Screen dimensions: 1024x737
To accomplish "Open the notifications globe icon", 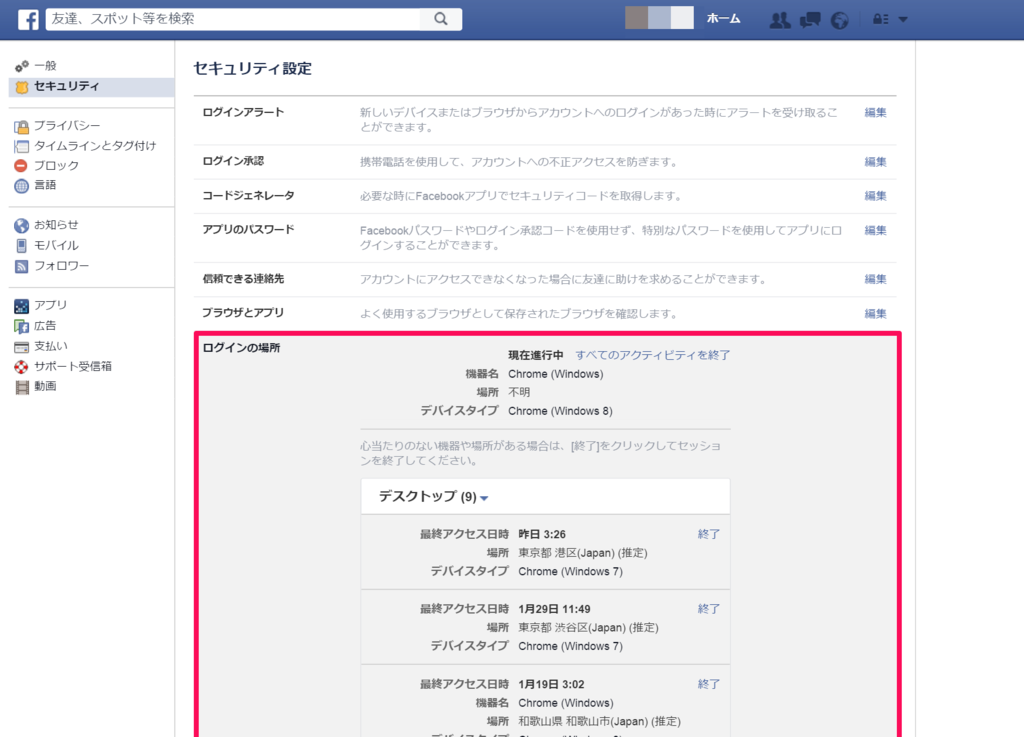I will pos(839,20).
